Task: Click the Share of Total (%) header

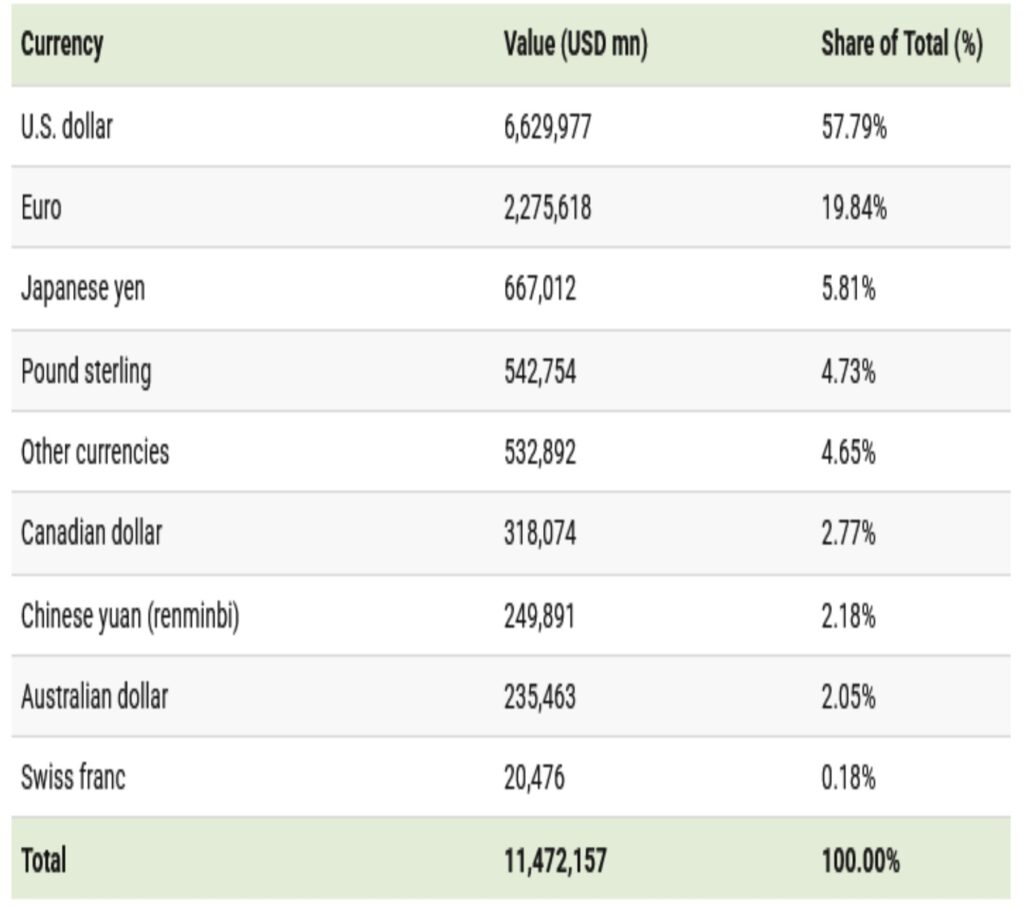Action: (x=901, y=45)
